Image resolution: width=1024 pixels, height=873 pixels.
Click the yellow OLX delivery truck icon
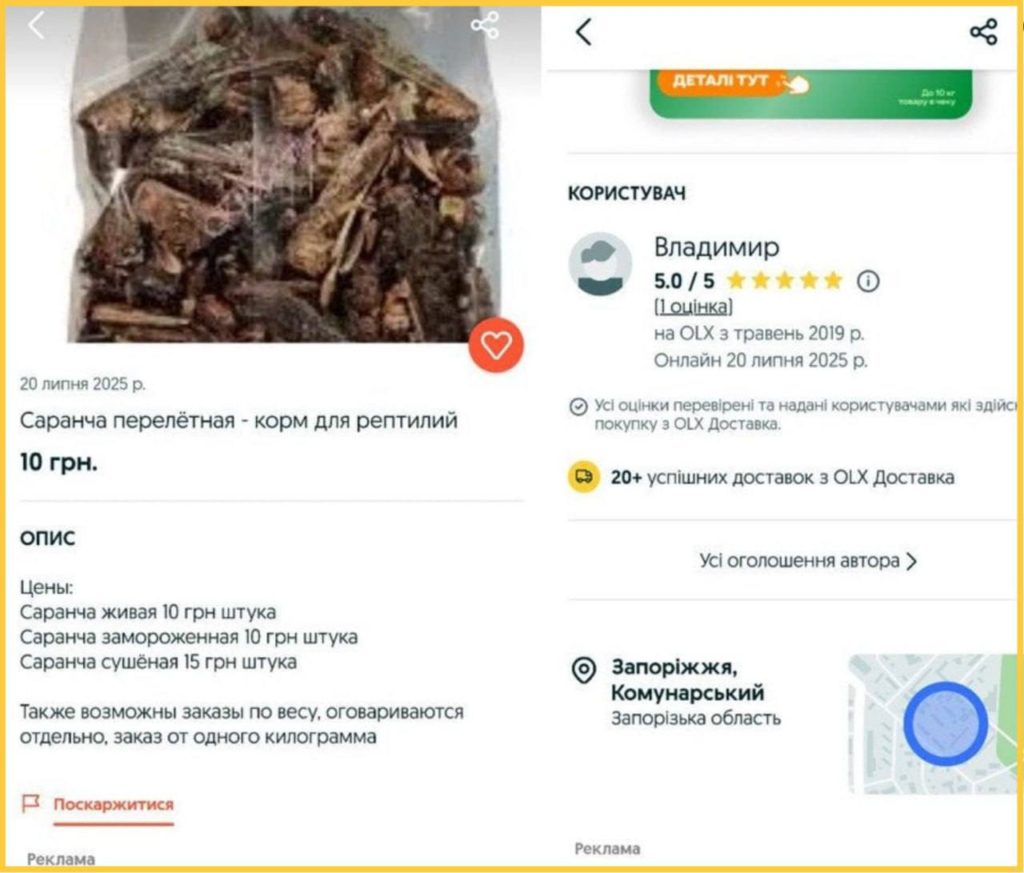584,477
